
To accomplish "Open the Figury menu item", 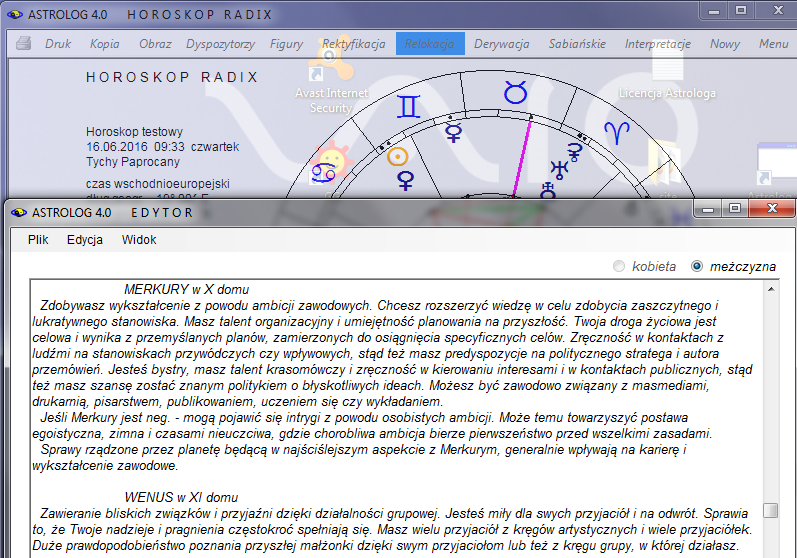I will pos(286,44).
